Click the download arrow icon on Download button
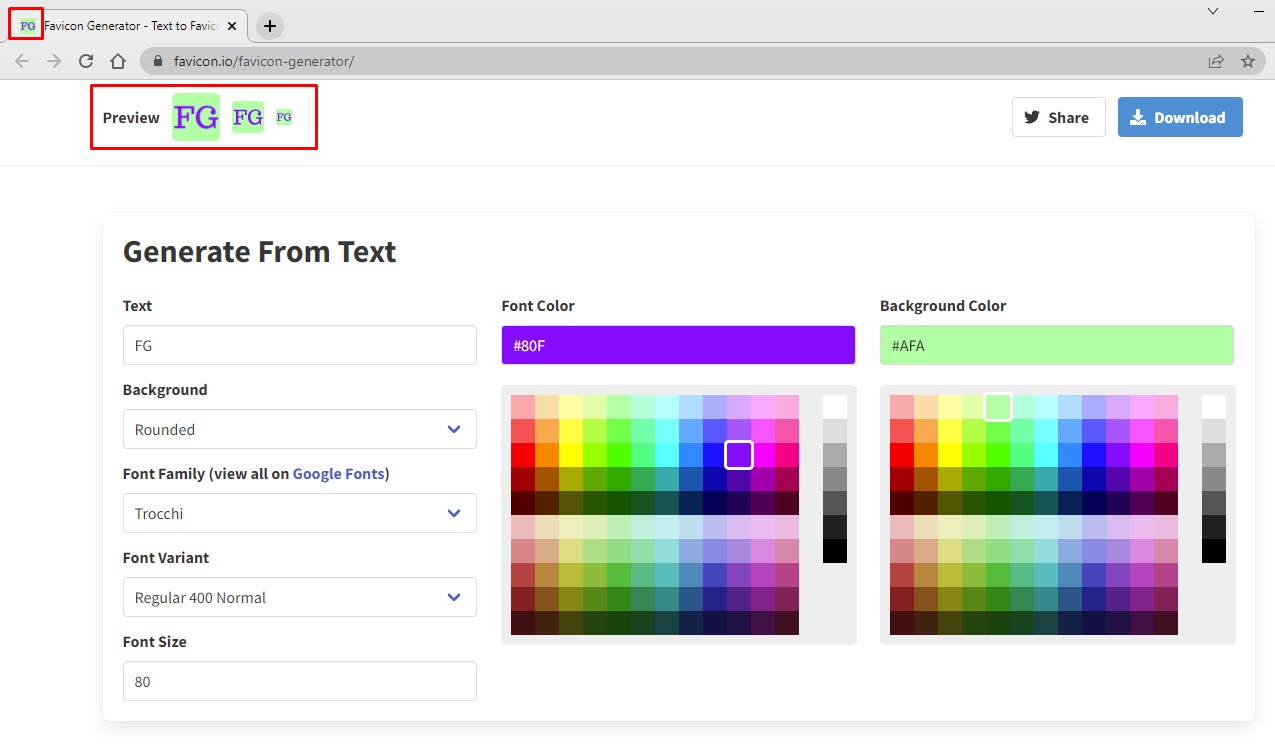1275x751 pixels. click(1137, 117)
